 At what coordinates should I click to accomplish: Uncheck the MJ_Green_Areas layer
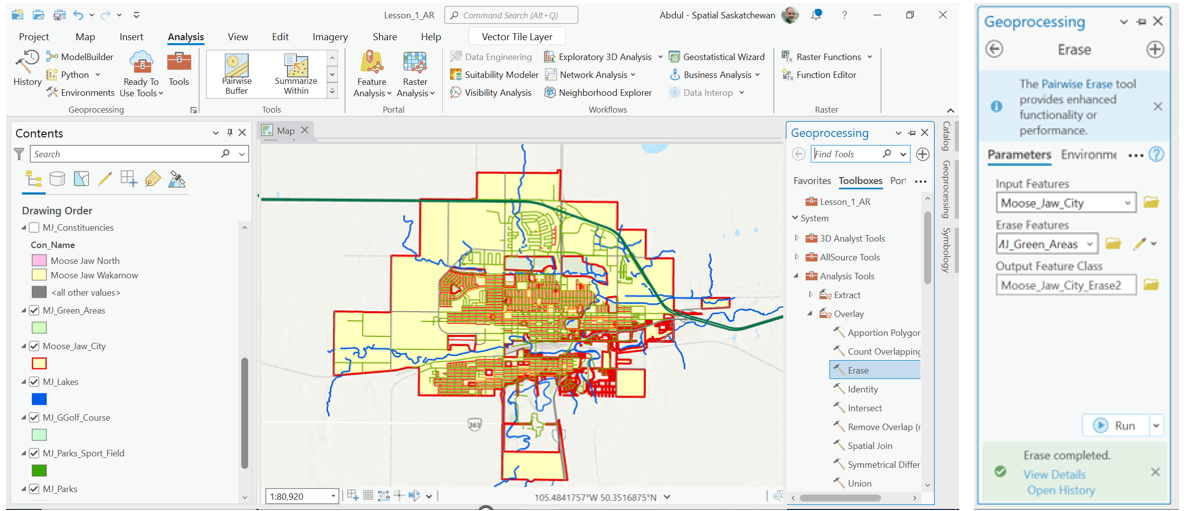point(34,311)
